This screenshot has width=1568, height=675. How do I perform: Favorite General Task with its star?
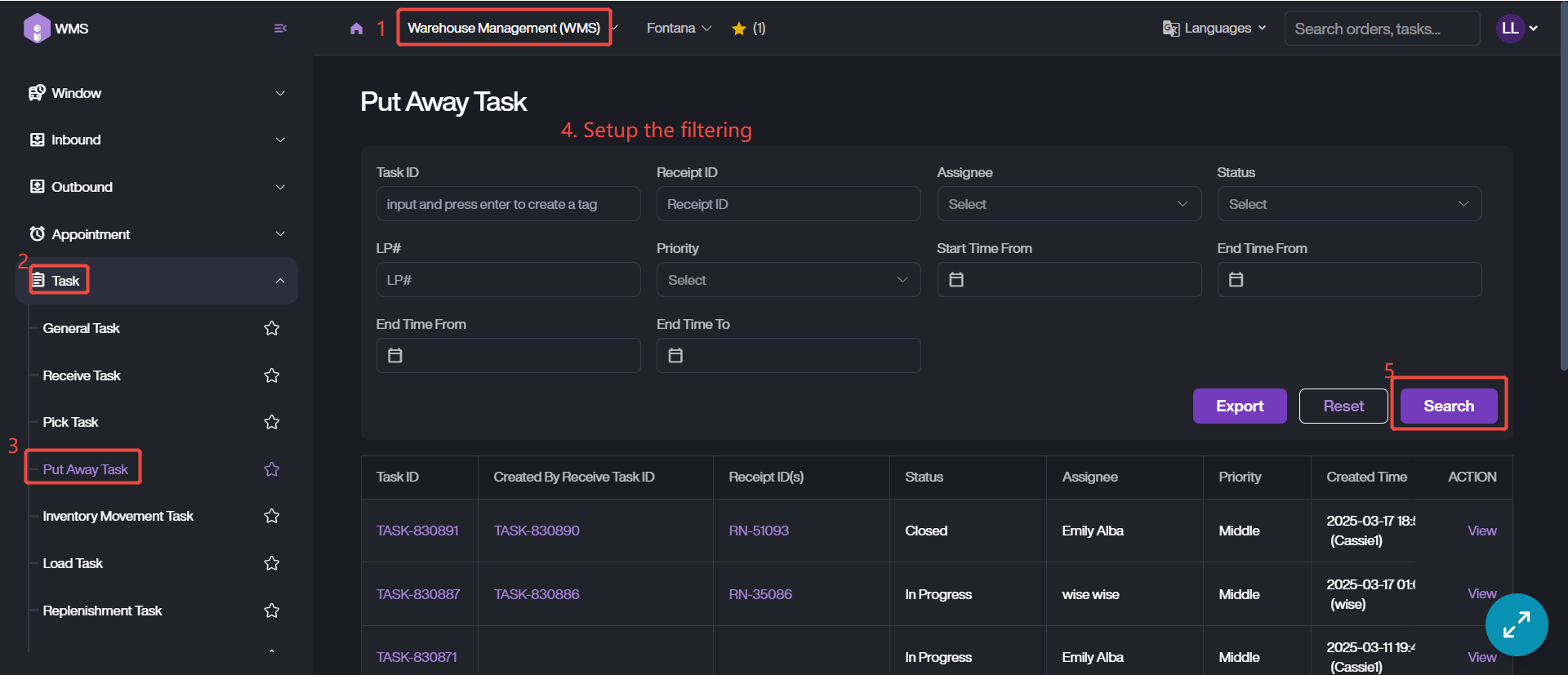tap(272, 328)
